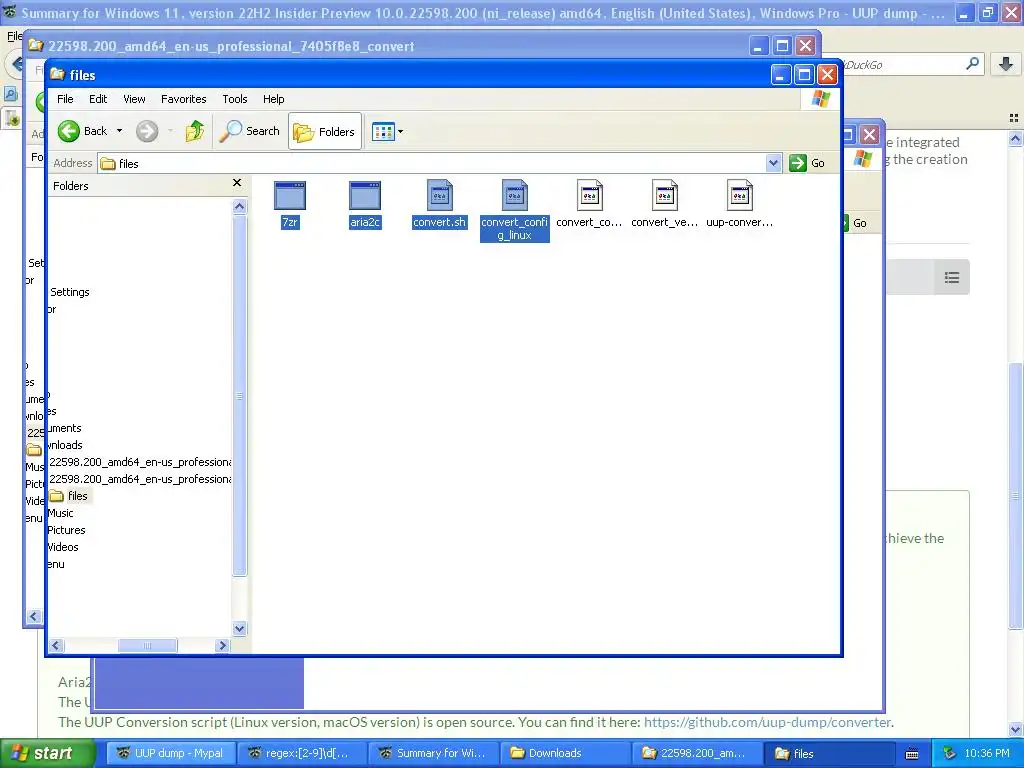Go up one folder level

pyautogui.click(x=195, y=131)
